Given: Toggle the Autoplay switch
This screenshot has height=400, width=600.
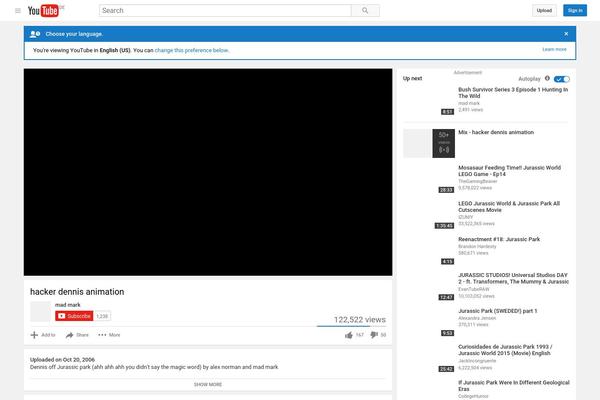Looking at the screenshot, I should point(562,79).
